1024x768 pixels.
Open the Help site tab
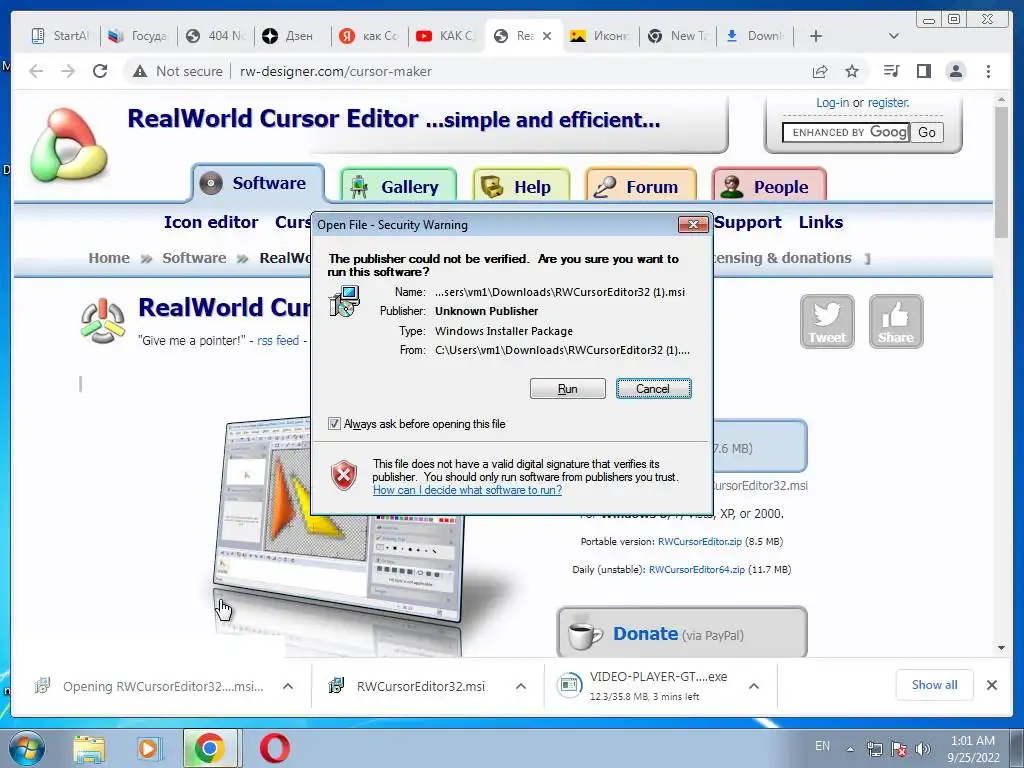pos(521,187)
